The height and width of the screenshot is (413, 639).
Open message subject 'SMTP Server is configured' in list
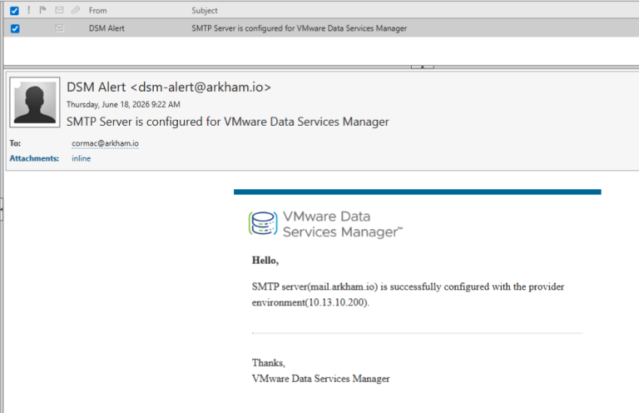click(x=299, y=29)
